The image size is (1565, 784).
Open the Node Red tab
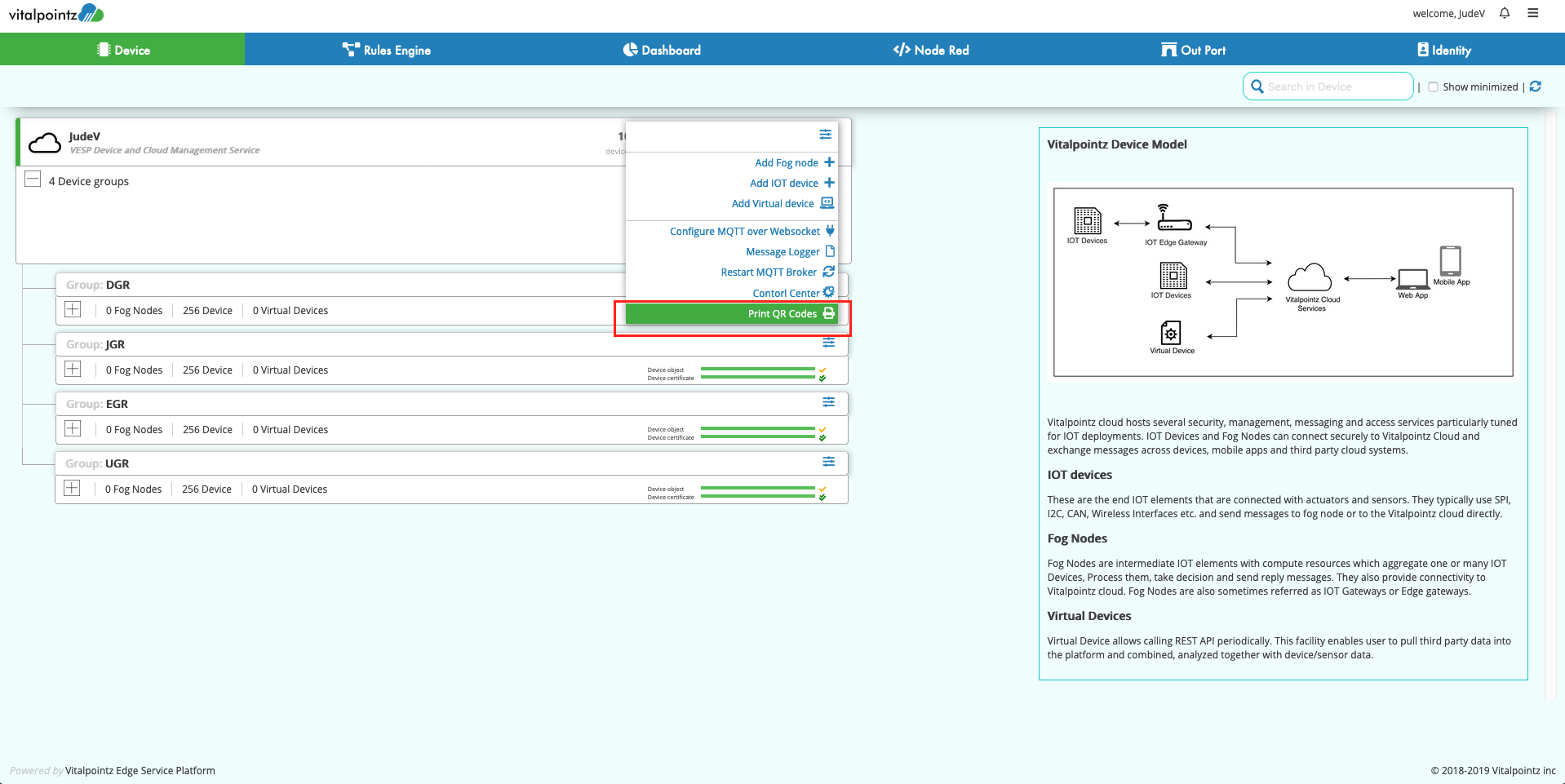(x=931, y=50)
